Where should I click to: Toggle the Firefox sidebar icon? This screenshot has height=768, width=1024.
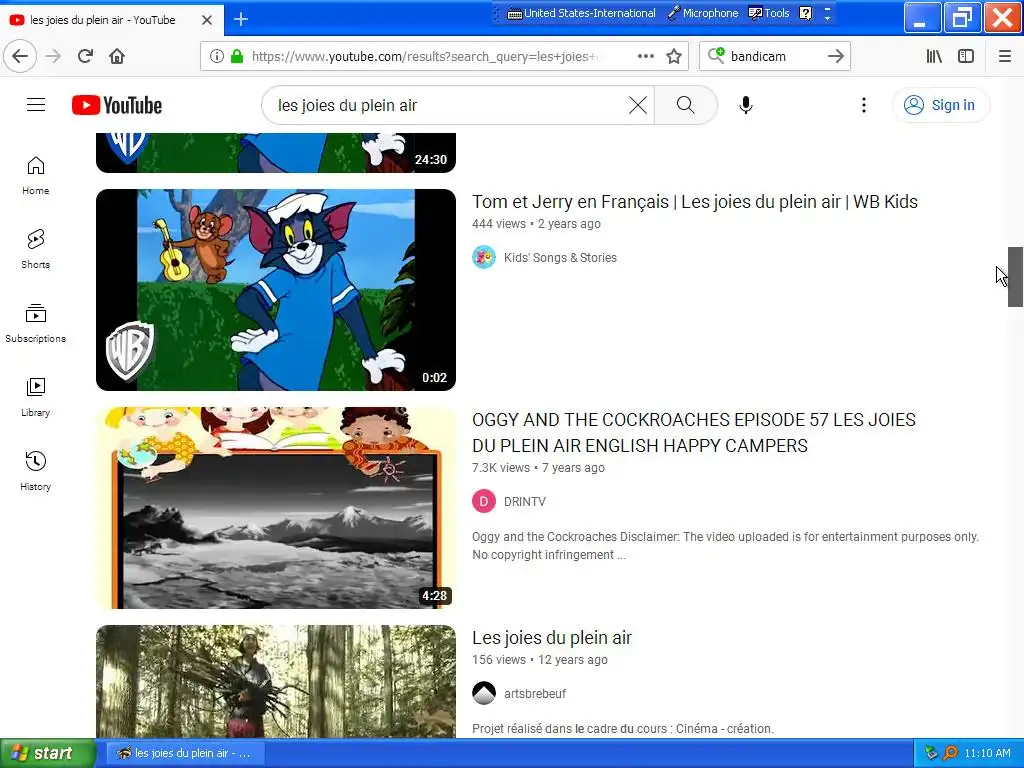(x=966, y=56)
